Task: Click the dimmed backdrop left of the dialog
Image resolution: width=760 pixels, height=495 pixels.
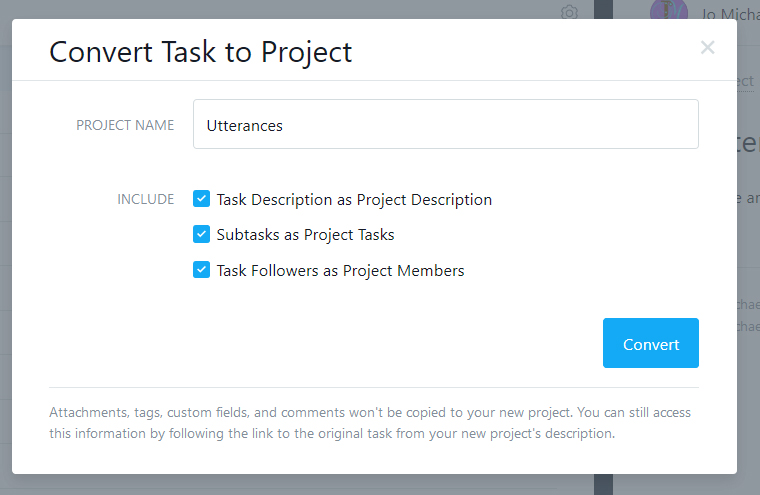Action: click(x=5, y=250)
